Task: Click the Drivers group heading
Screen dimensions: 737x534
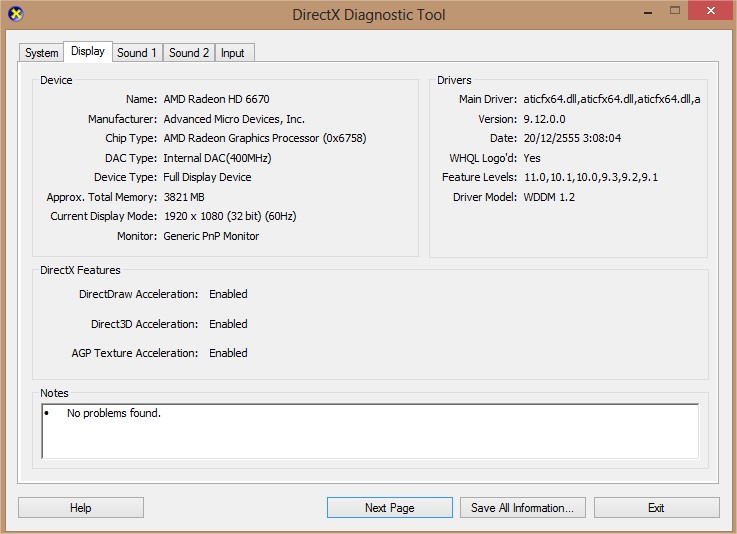Action: tap(454, 80)
